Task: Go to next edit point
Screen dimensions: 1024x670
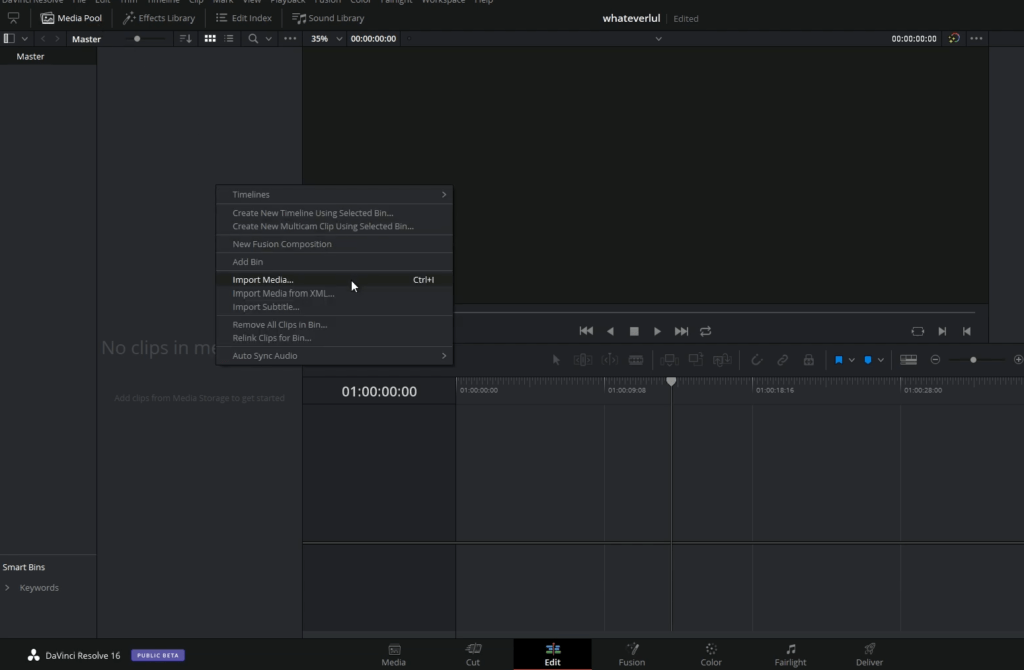Action: [942, 331]
